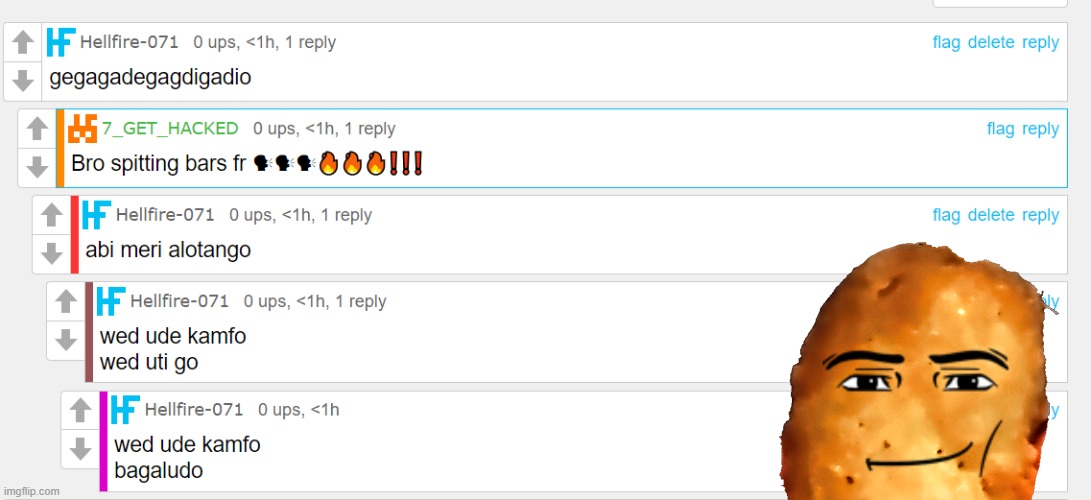
Task: Reply to the Bro spitting bars comment
Action: [x=1040, y=129]
